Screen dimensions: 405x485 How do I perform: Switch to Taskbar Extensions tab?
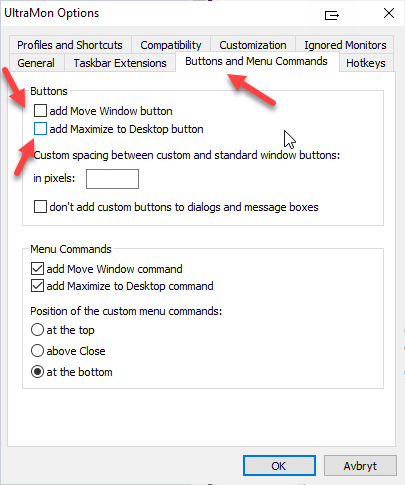(120, 63)
